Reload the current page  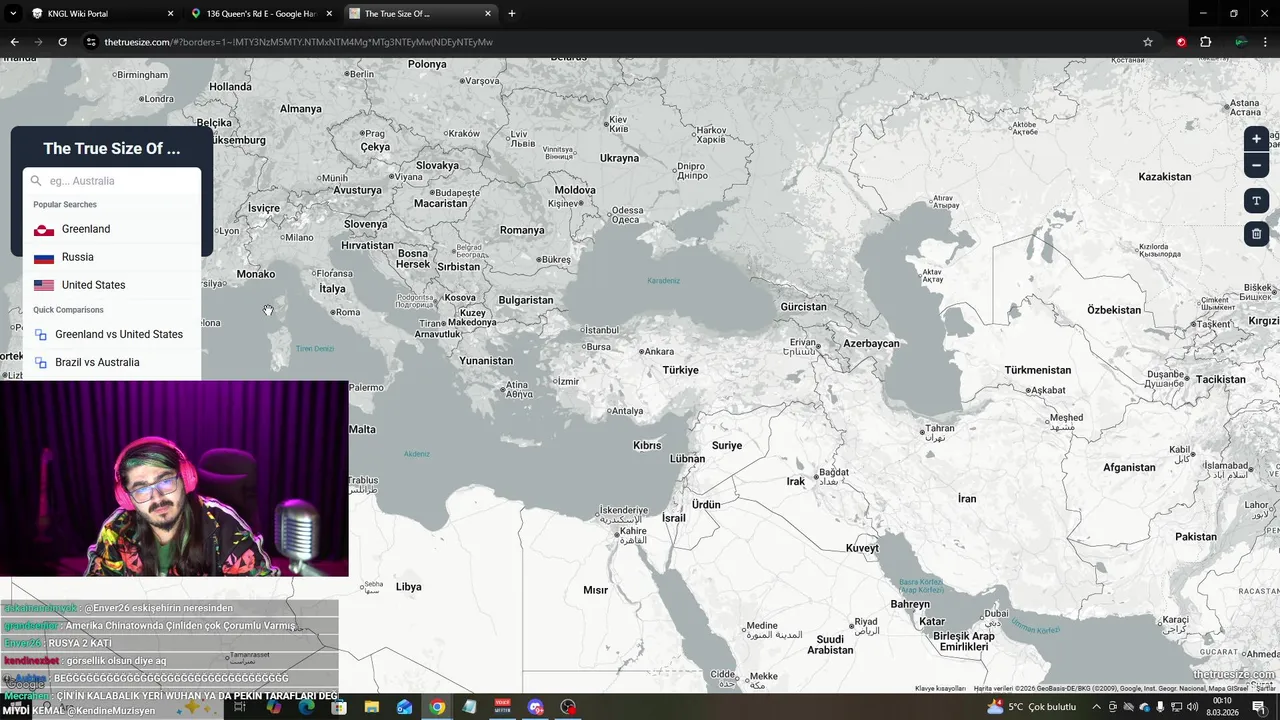pos(62,42)
